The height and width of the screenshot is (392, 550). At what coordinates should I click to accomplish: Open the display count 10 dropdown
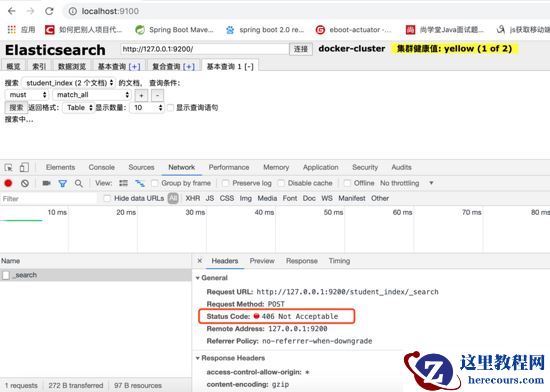click(147, 108)
